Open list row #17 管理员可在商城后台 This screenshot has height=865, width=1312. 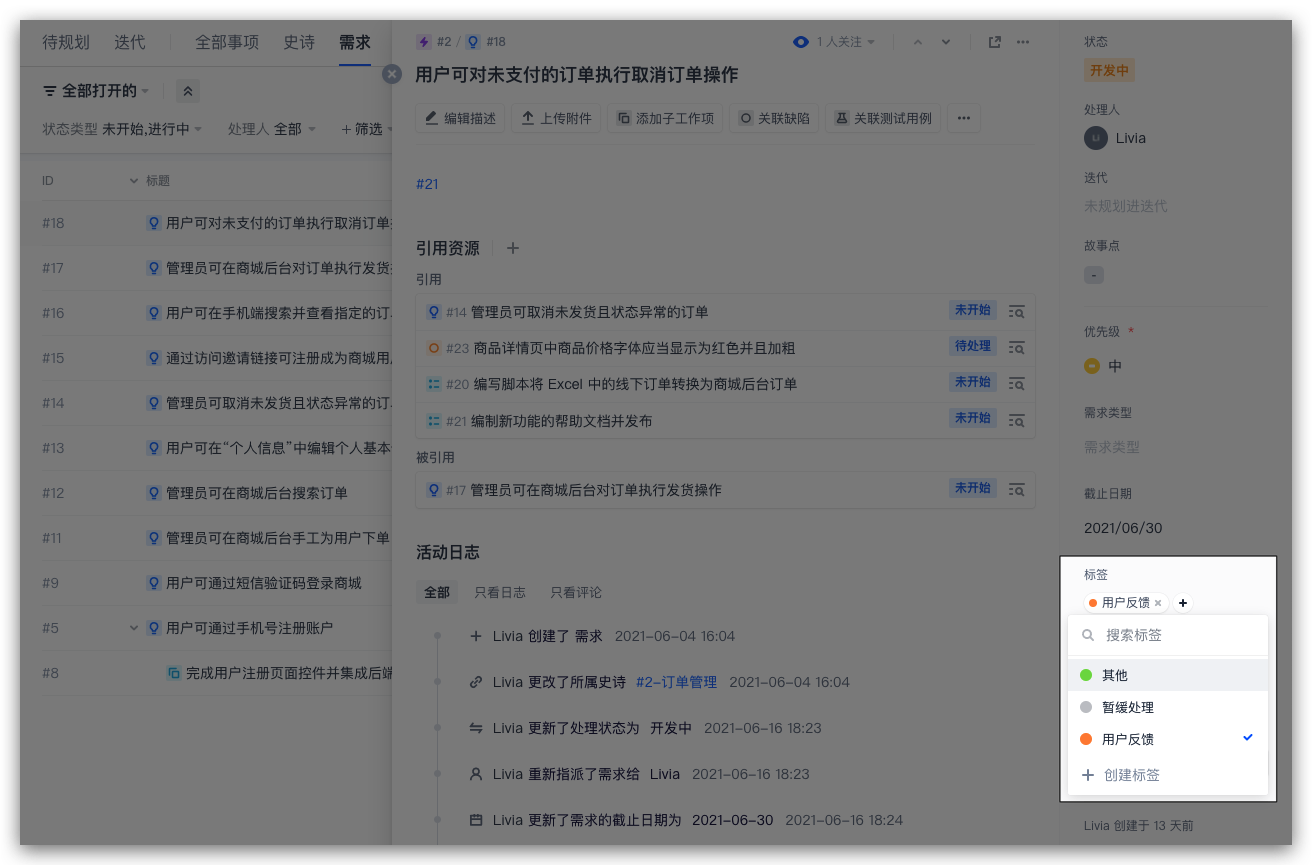click(x=205, y=268)
